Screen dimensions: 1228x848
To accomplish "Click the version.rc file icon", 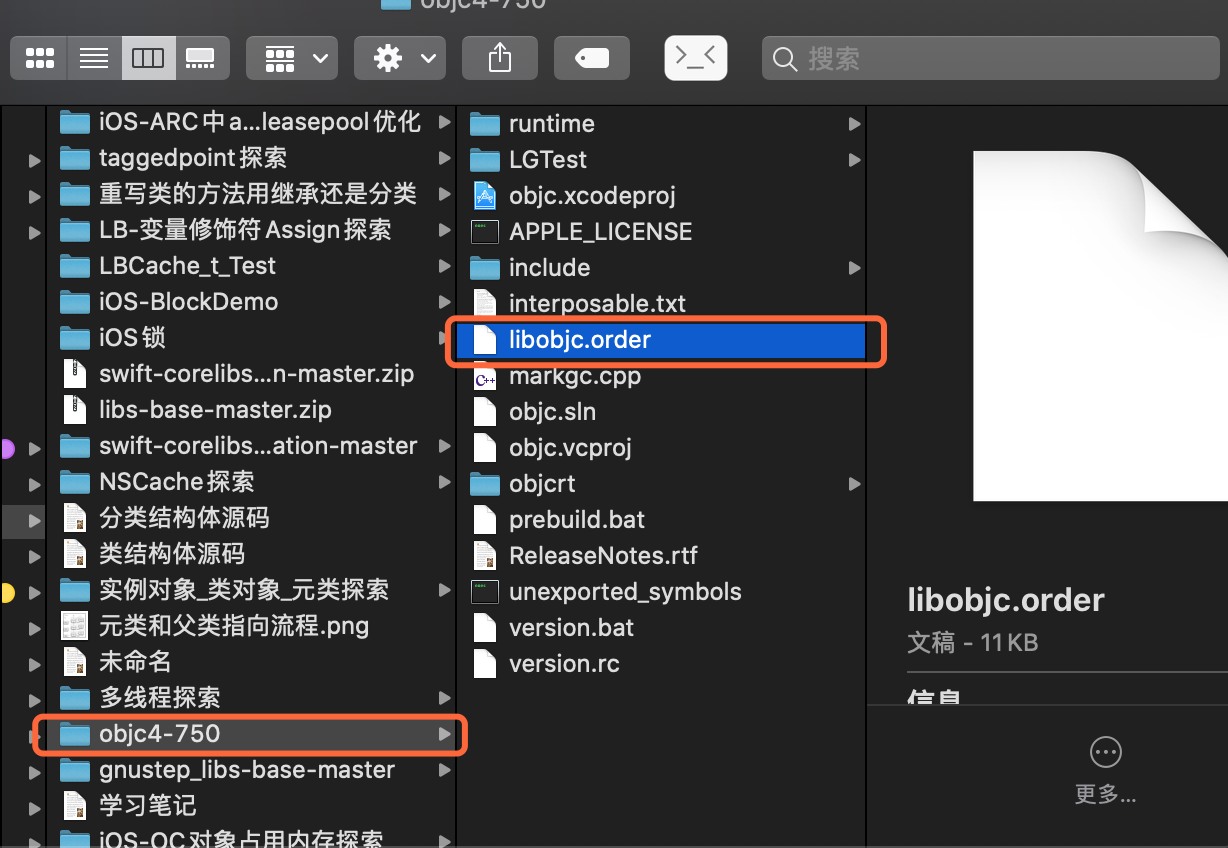I will (x=485, y=664).
